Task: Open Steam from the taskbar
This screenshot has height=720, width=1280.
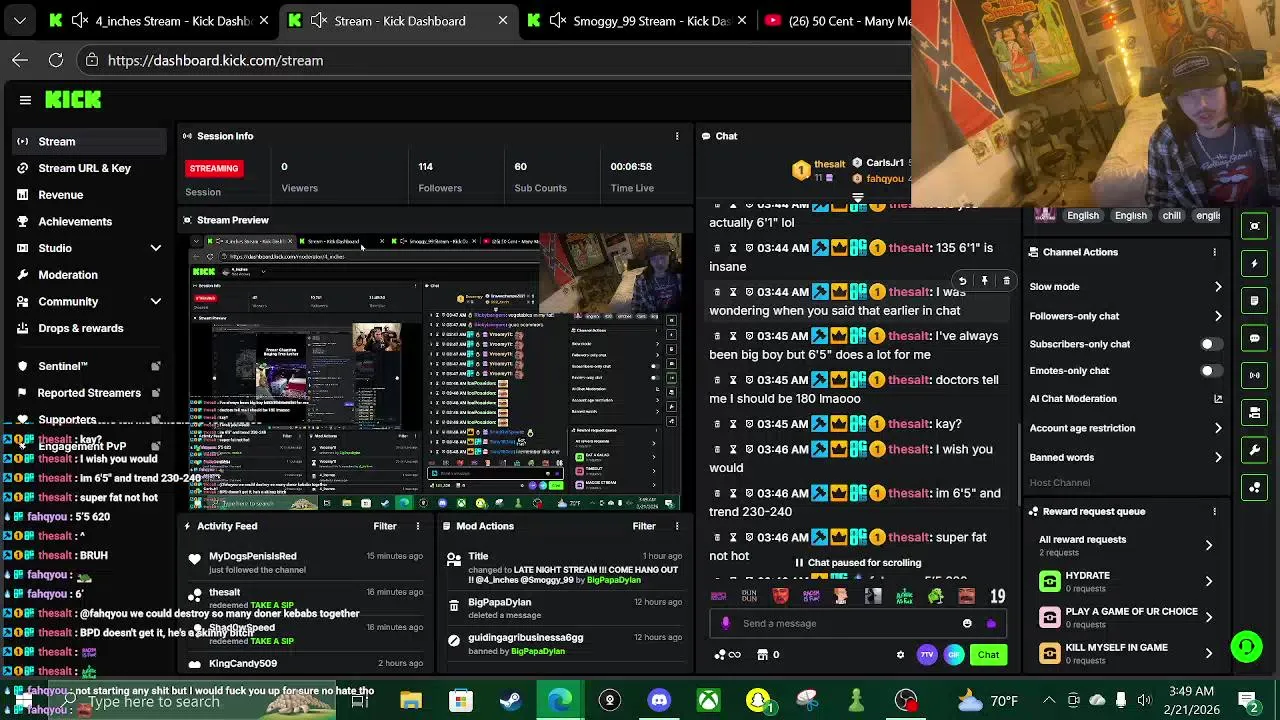Action: (x=510, y=700)
